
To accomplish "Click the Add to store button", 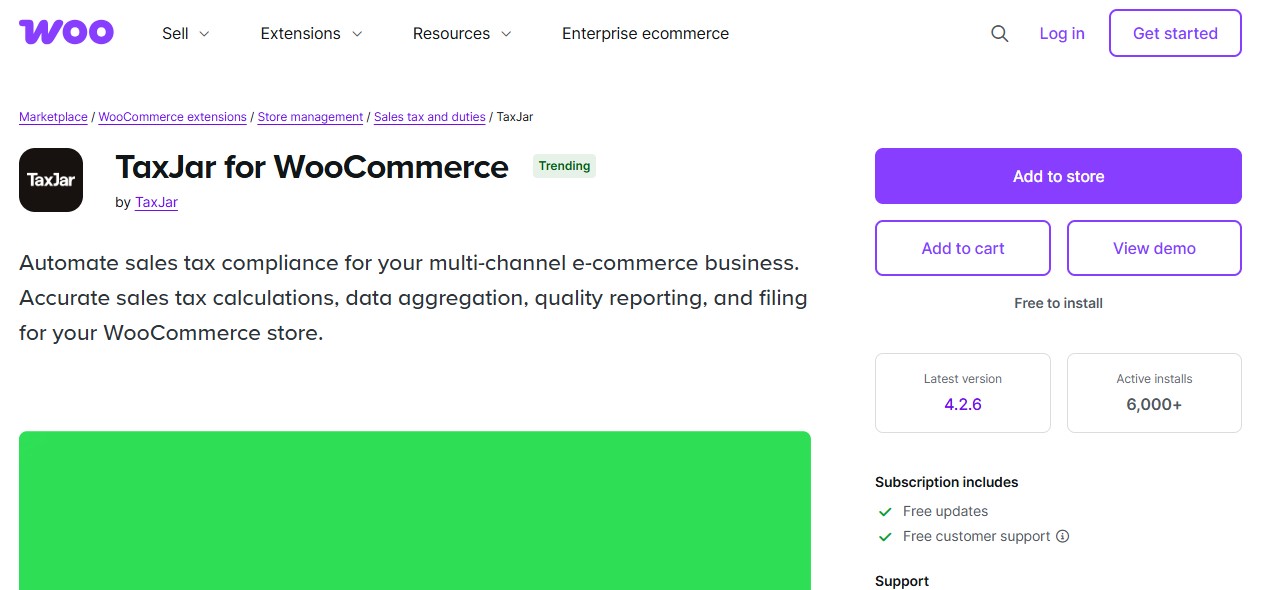I will tap(1057, 175).
